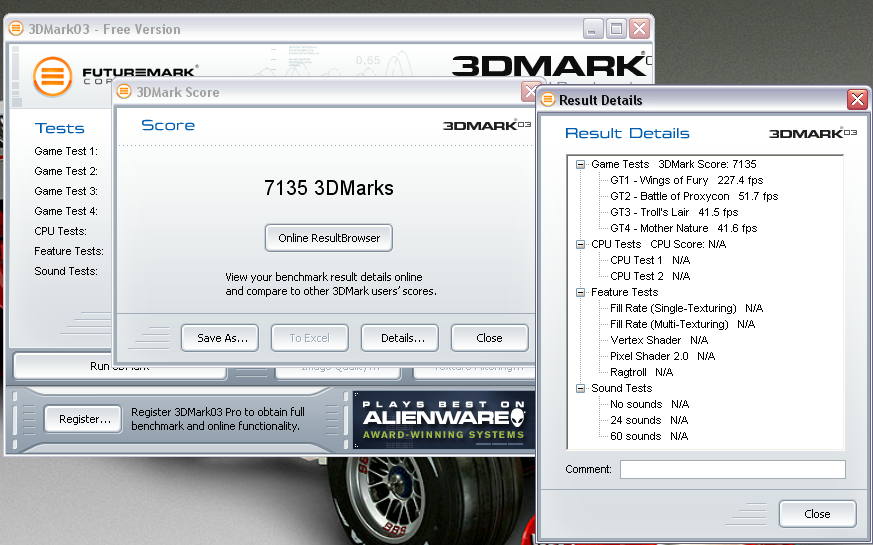This screenshot has height=545, width=873.
Task: Select the 24 sounds row
Action: tap(649, 421)
